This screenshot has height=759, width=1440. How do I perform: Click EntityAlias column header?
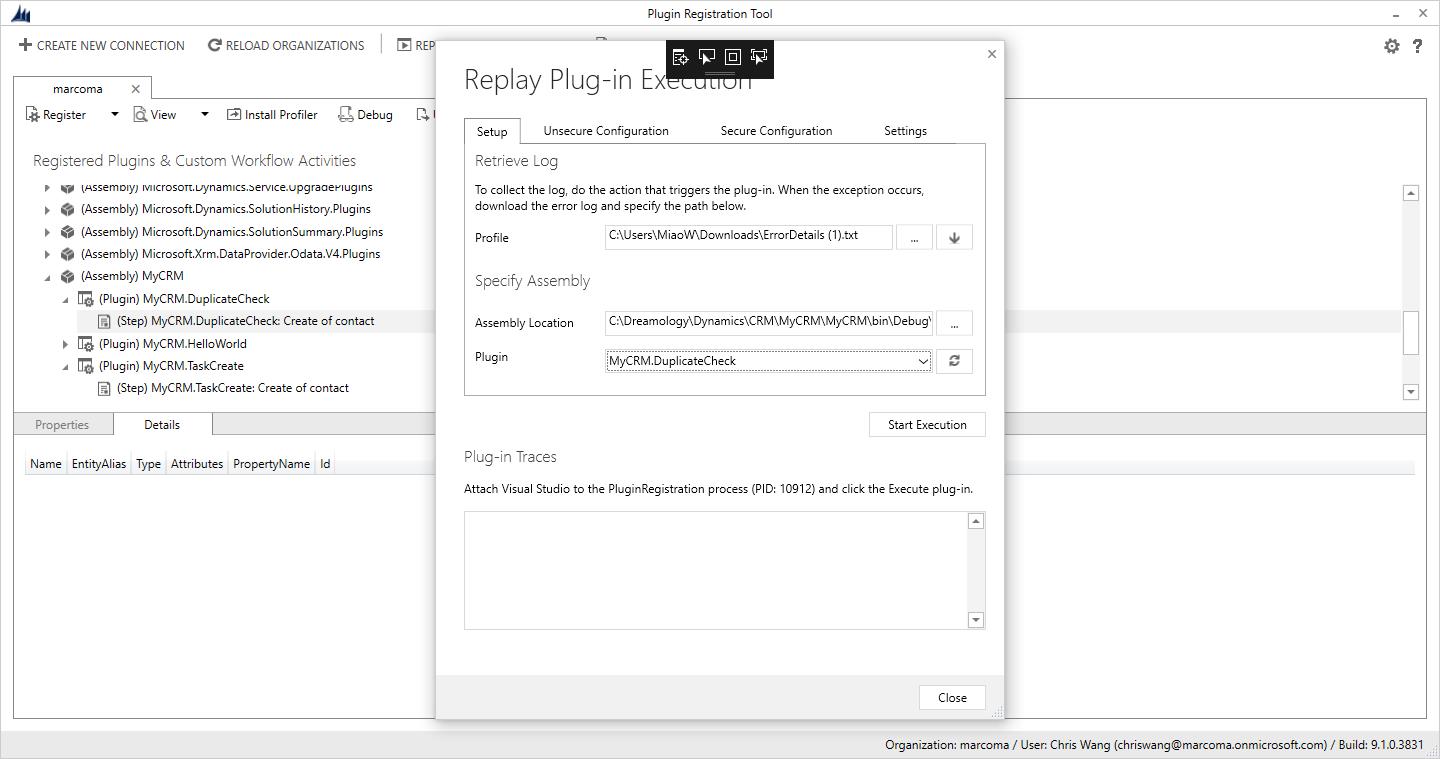(99, 464)
